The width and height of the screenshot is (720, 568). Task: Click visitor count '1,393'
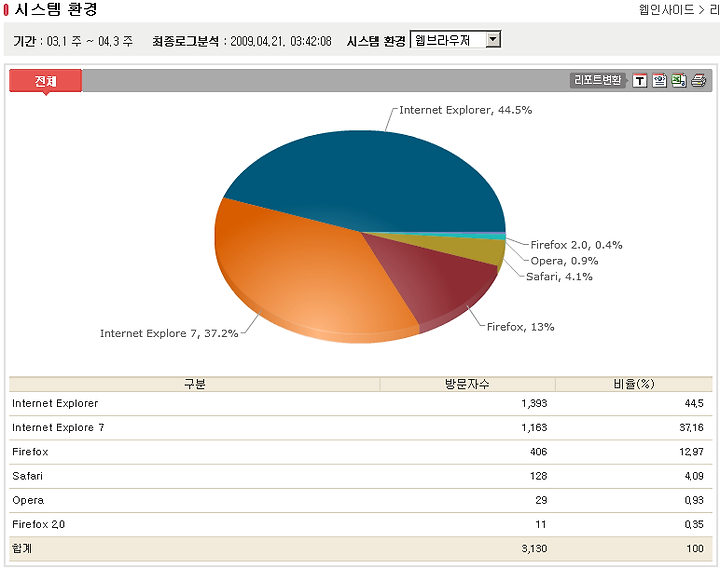click(534, 404)
